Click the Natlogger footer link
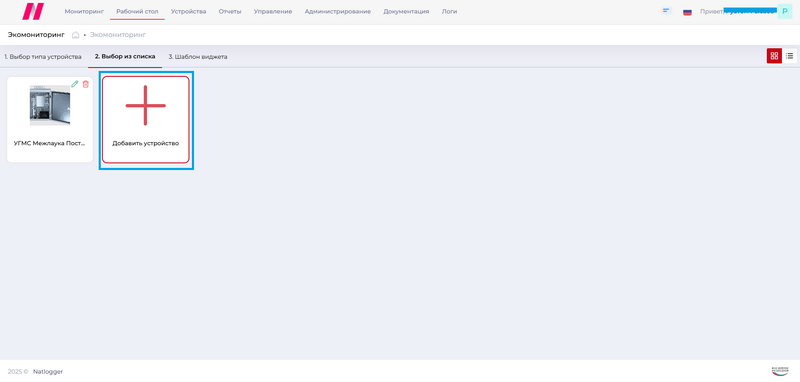The image size is (800, 382). (48, 371)
